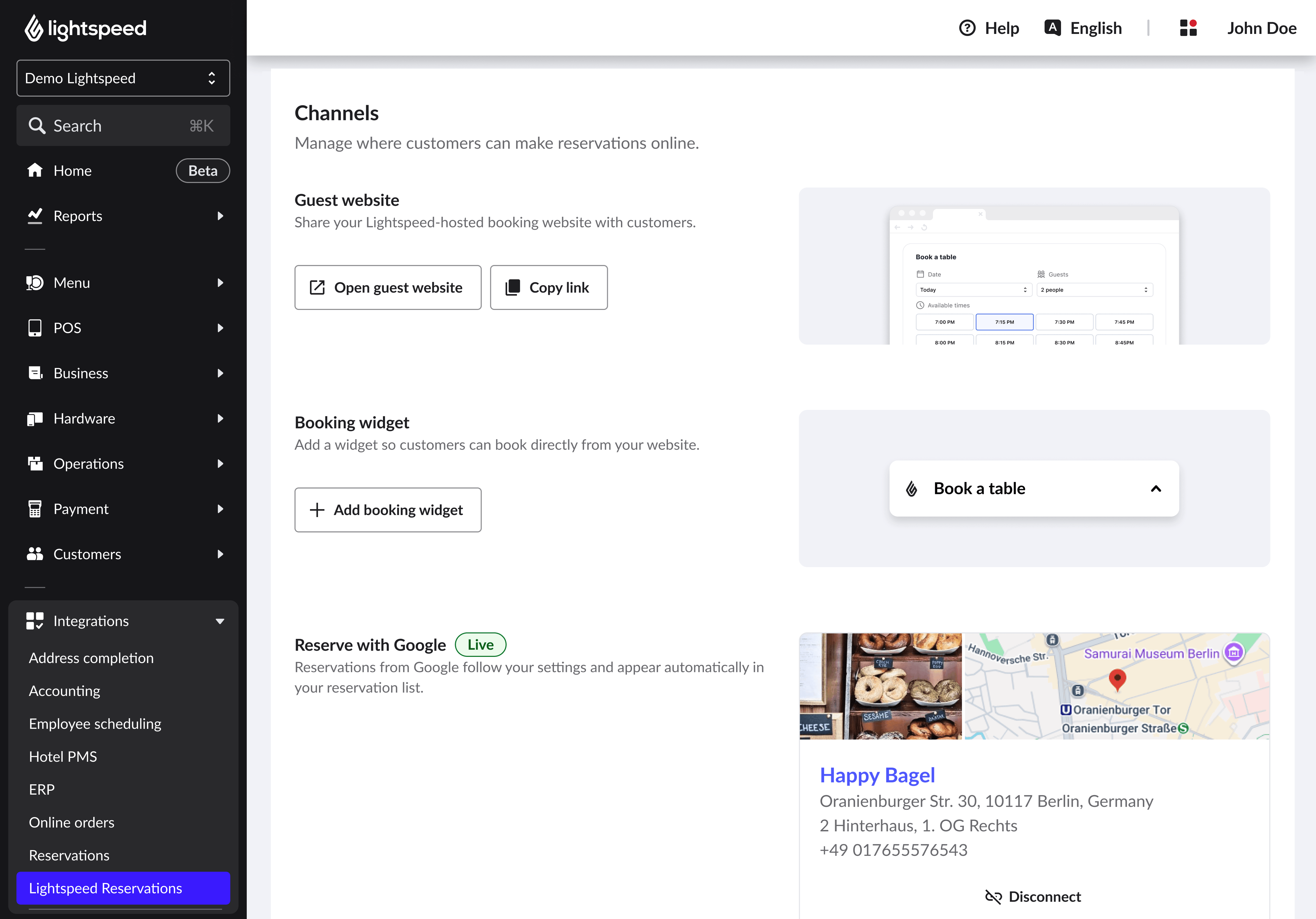Click the bagel shop photo thumbnail
The width and height of the screenshot is (1316, 919).
881,686
